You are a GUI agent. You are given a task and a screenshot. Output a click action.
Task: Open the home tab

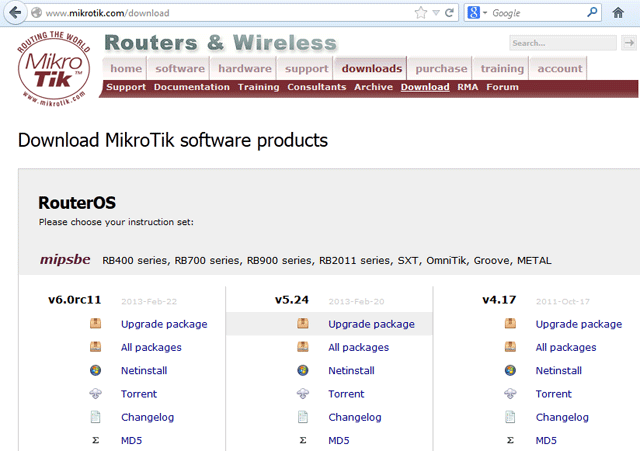pyautogui.click(x=126, y=68)
